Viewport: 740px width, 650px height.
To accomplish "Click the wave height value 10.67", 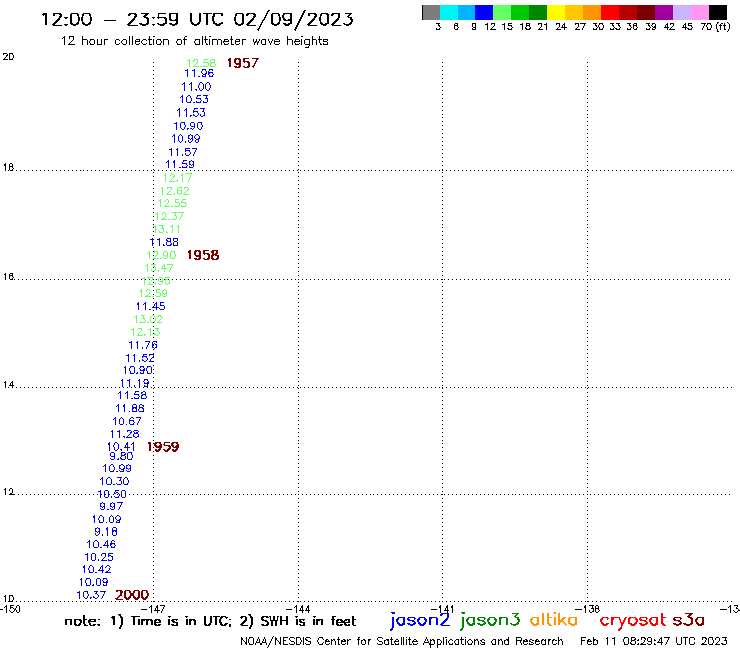I will [x=127, y=422].
